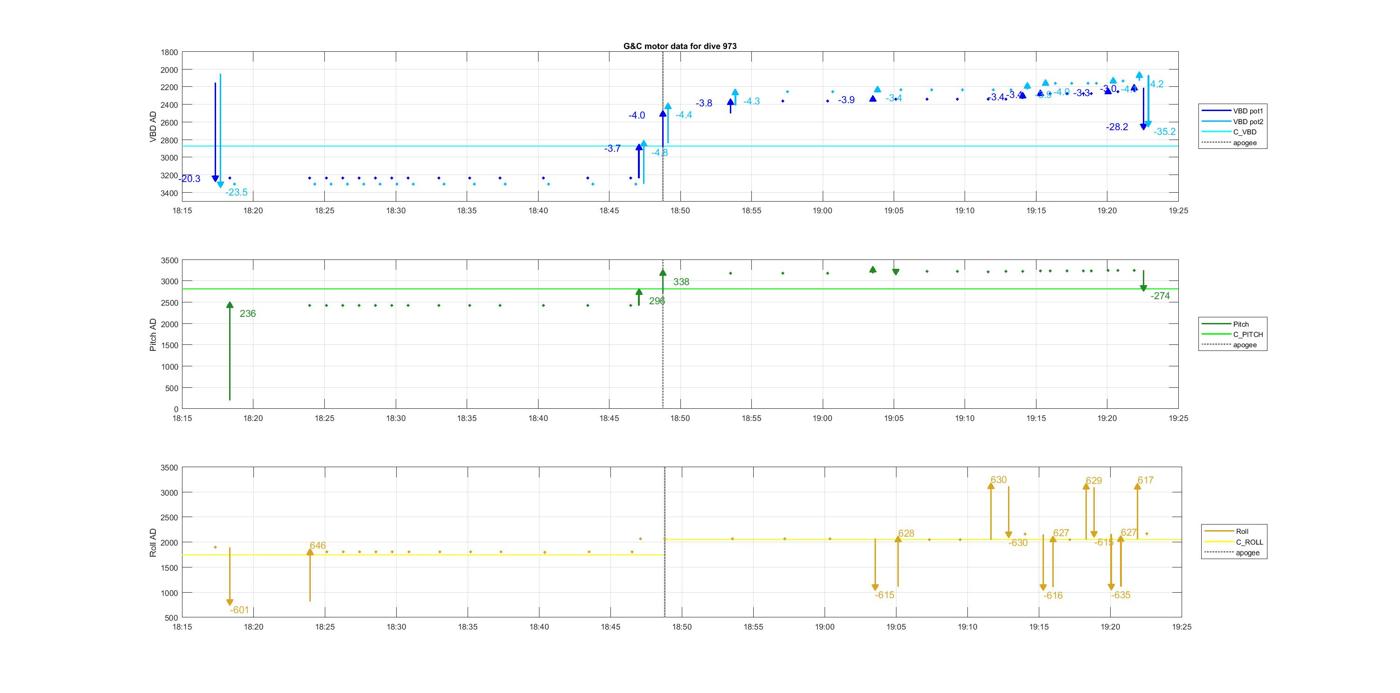Click the '-4.3' VBD data label
The image size is (1400, 693).
[x=751, y=101]
